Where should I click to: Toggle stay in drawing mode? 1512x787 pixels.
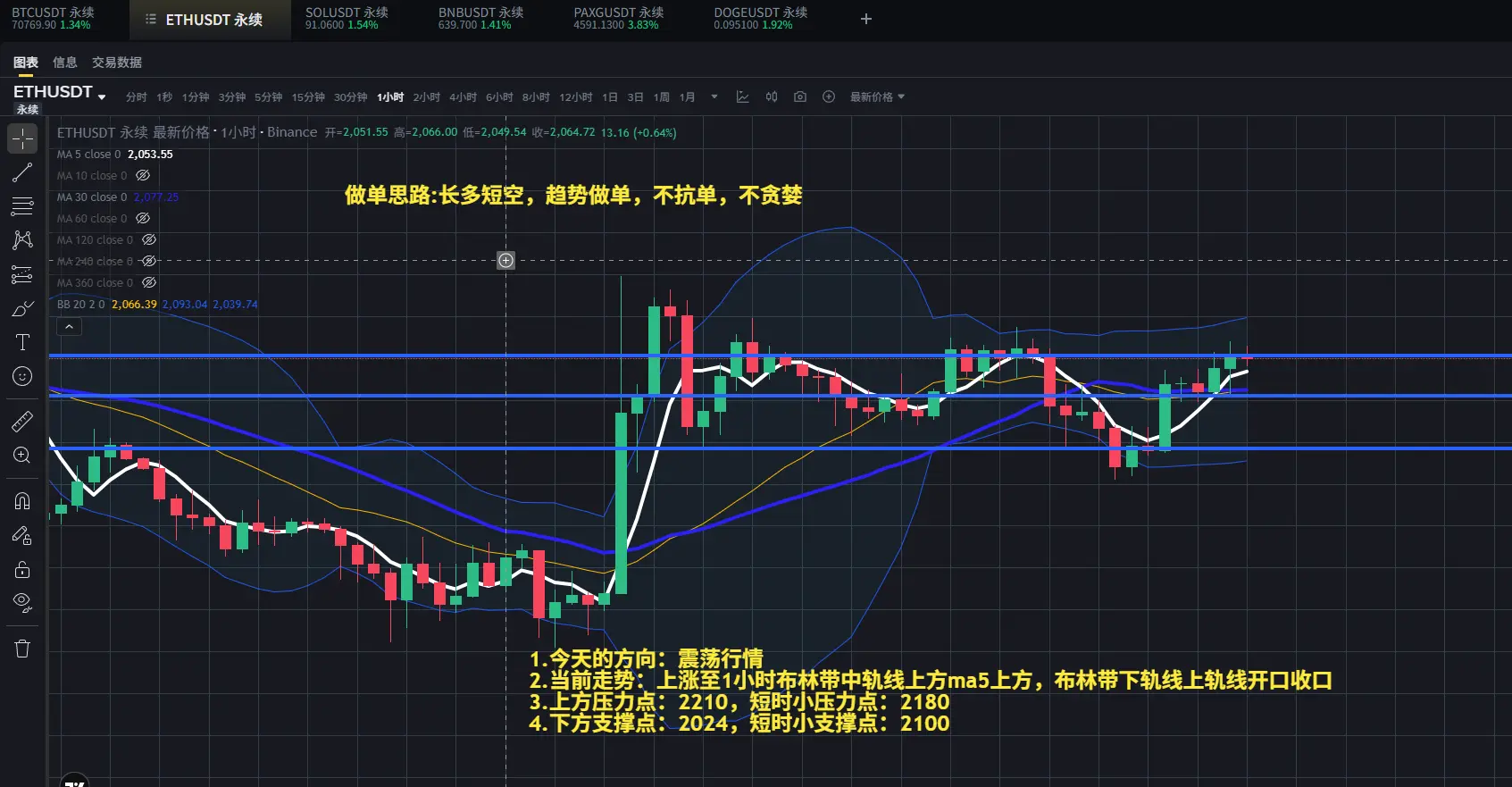point(22,535)
